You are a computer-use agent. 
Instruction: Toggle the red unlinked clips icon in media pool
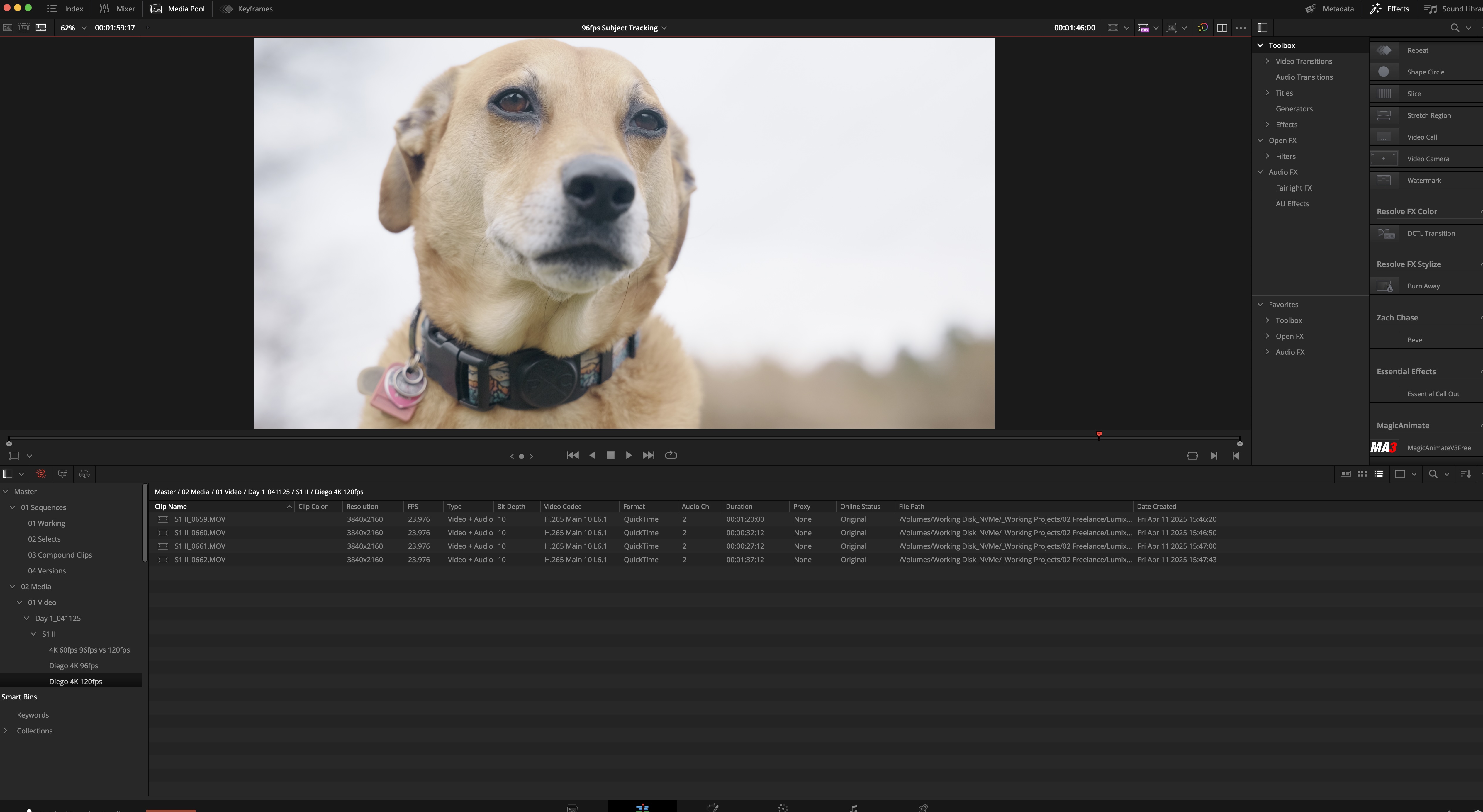point(41,474)
